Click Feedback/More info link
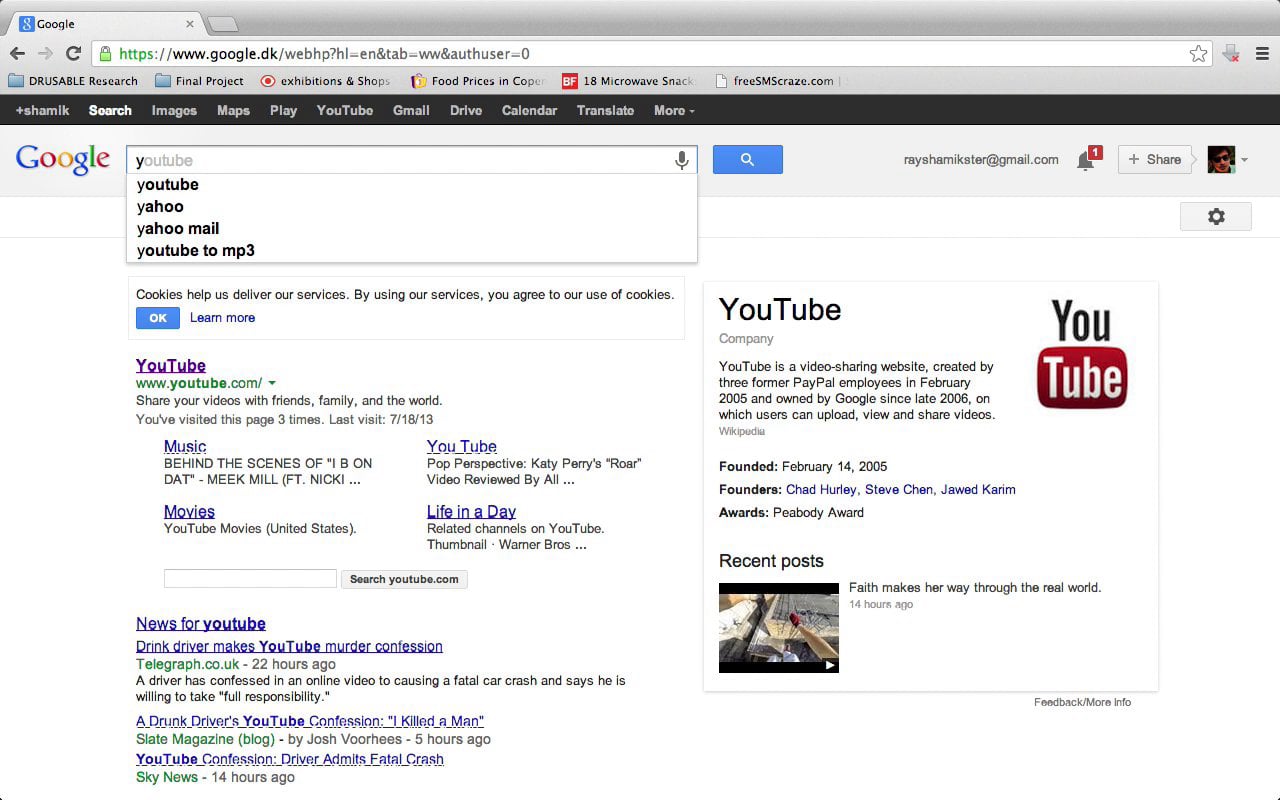Viewport: 1280px width, 800px height. tap(1082, 702)
